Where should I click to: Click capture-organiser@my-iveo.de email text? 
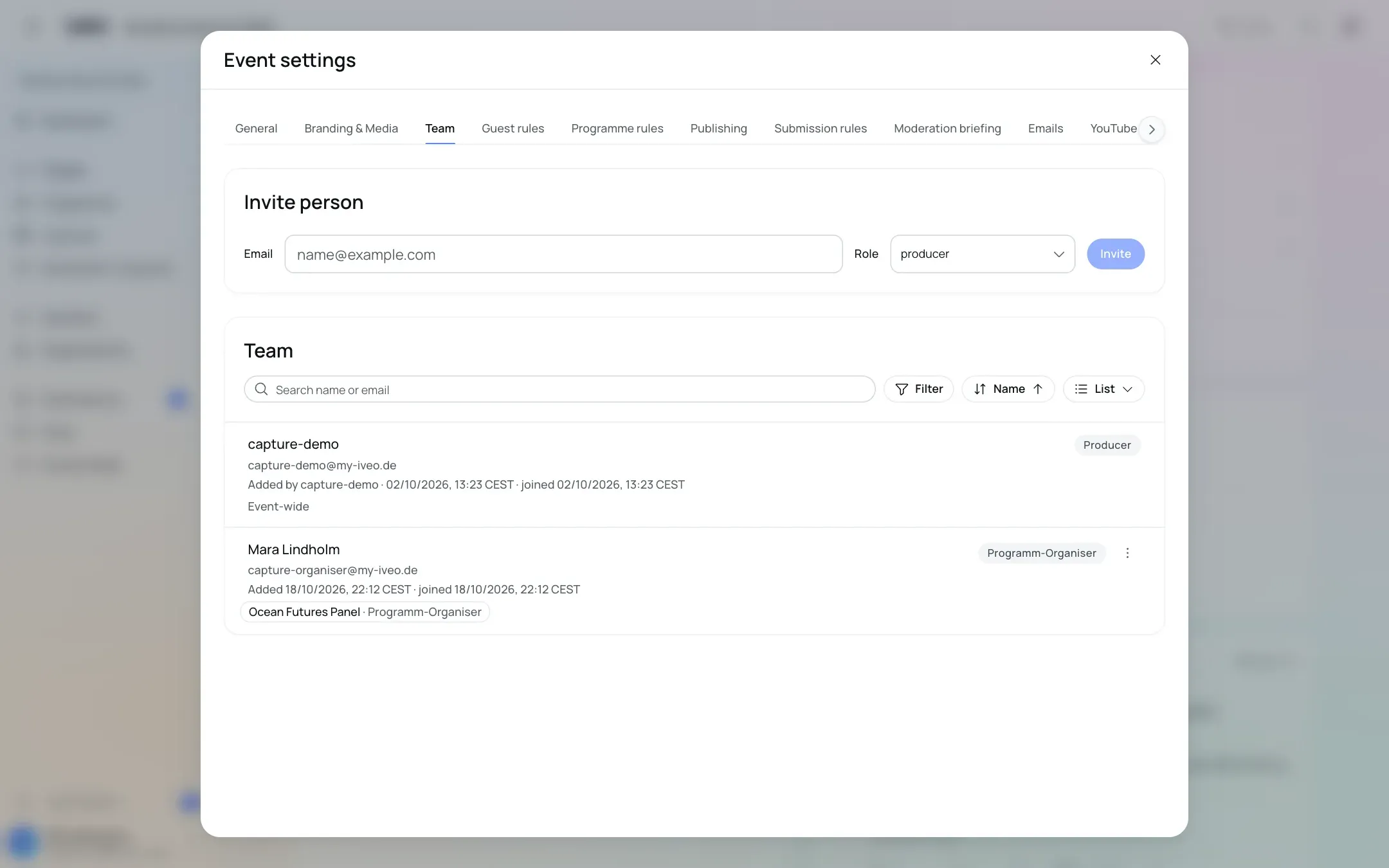click(x=332, y=570)
